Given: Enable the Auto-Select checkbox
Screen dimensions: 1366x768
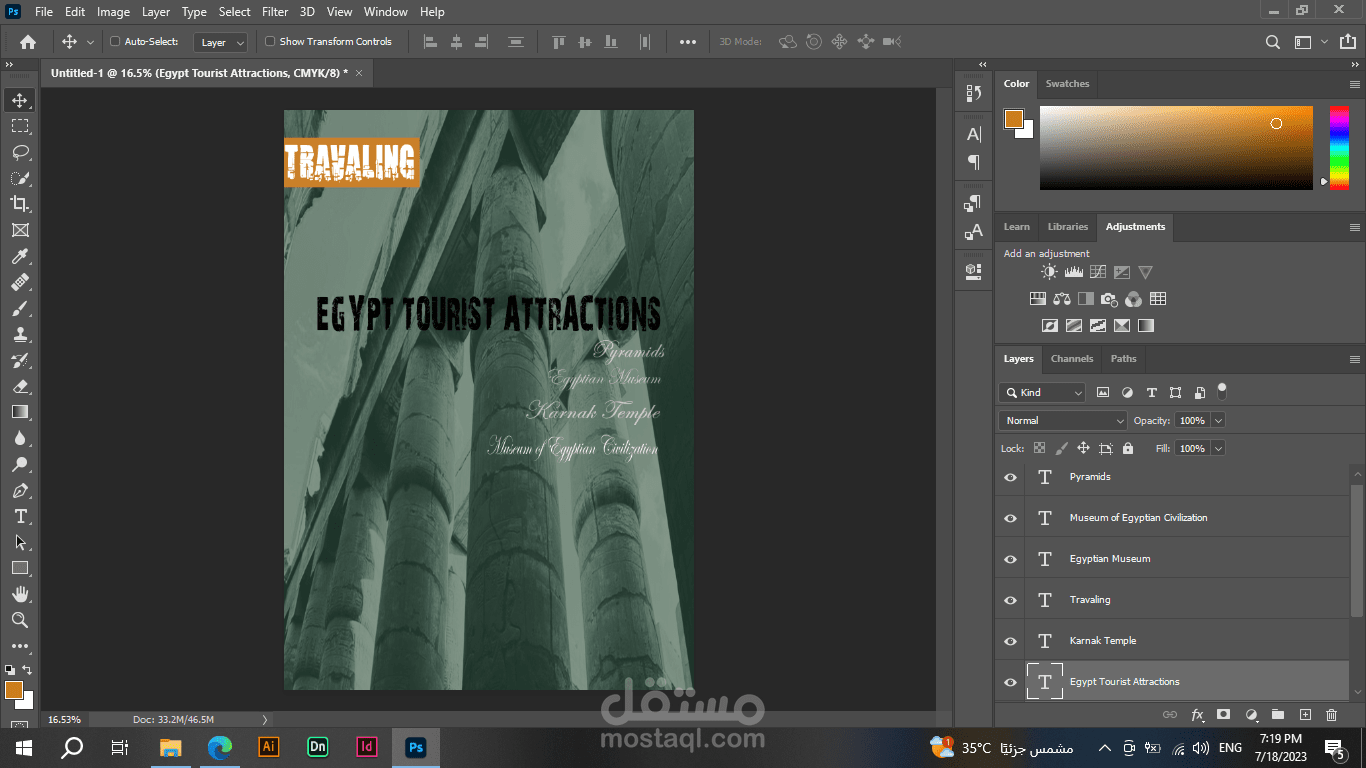Looking at the screenshot, I should coord(115,42).
